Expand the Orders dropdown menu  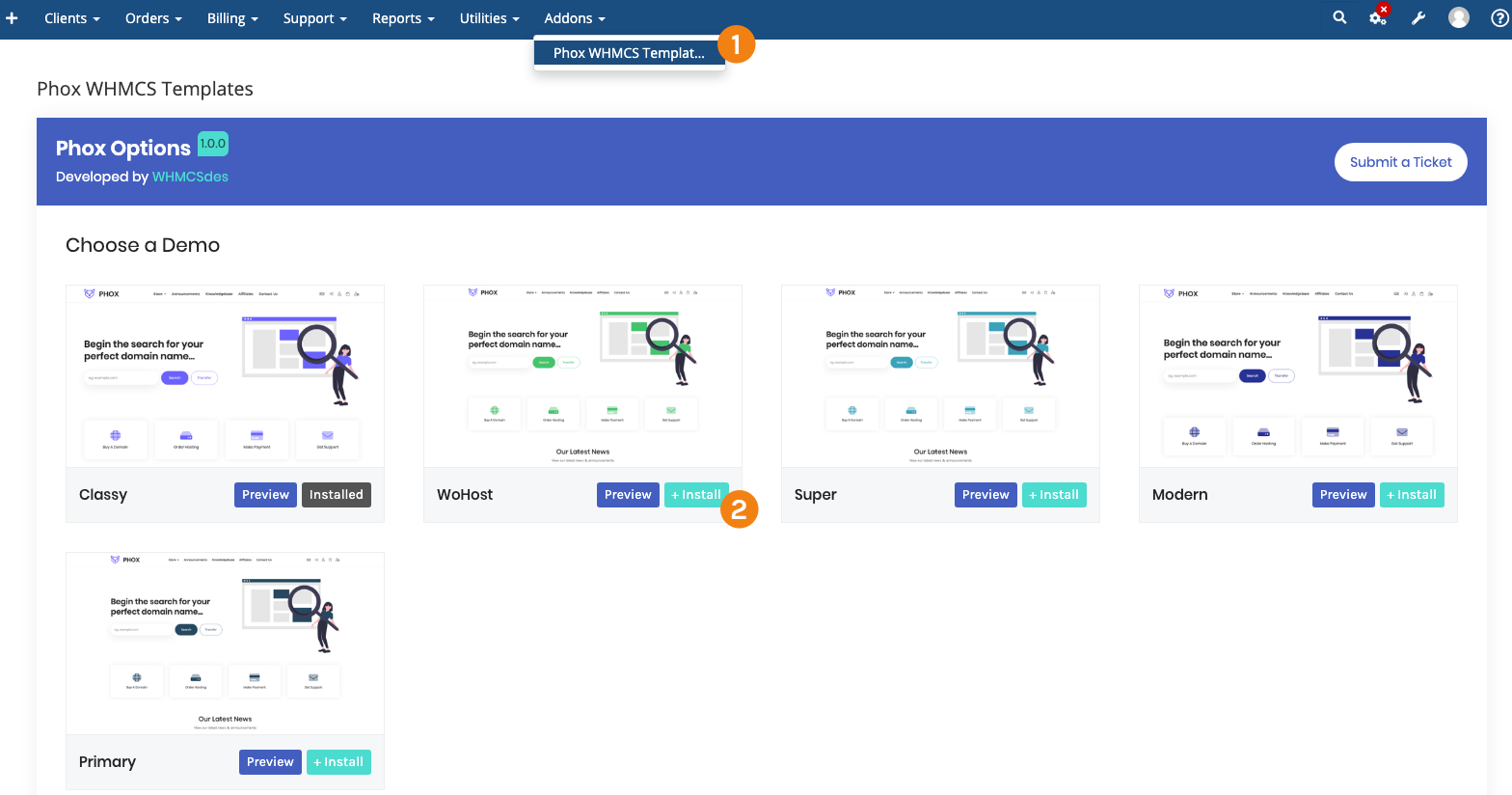coord(153,18)
